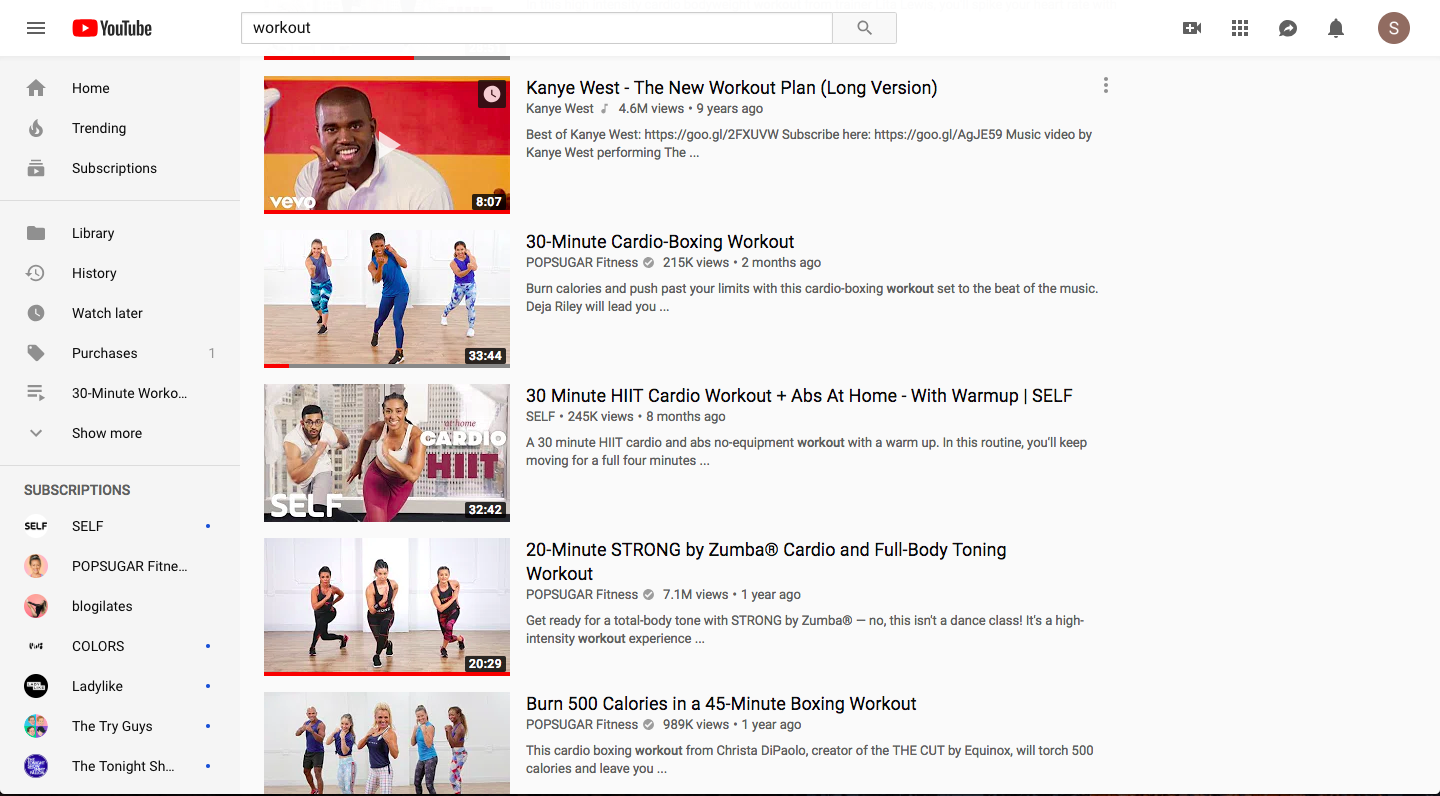The height and width of the screenshot is (796, 1440).
Task: Click the HIIT Cardio SELF thumbnail
Action: pos(387,453)
